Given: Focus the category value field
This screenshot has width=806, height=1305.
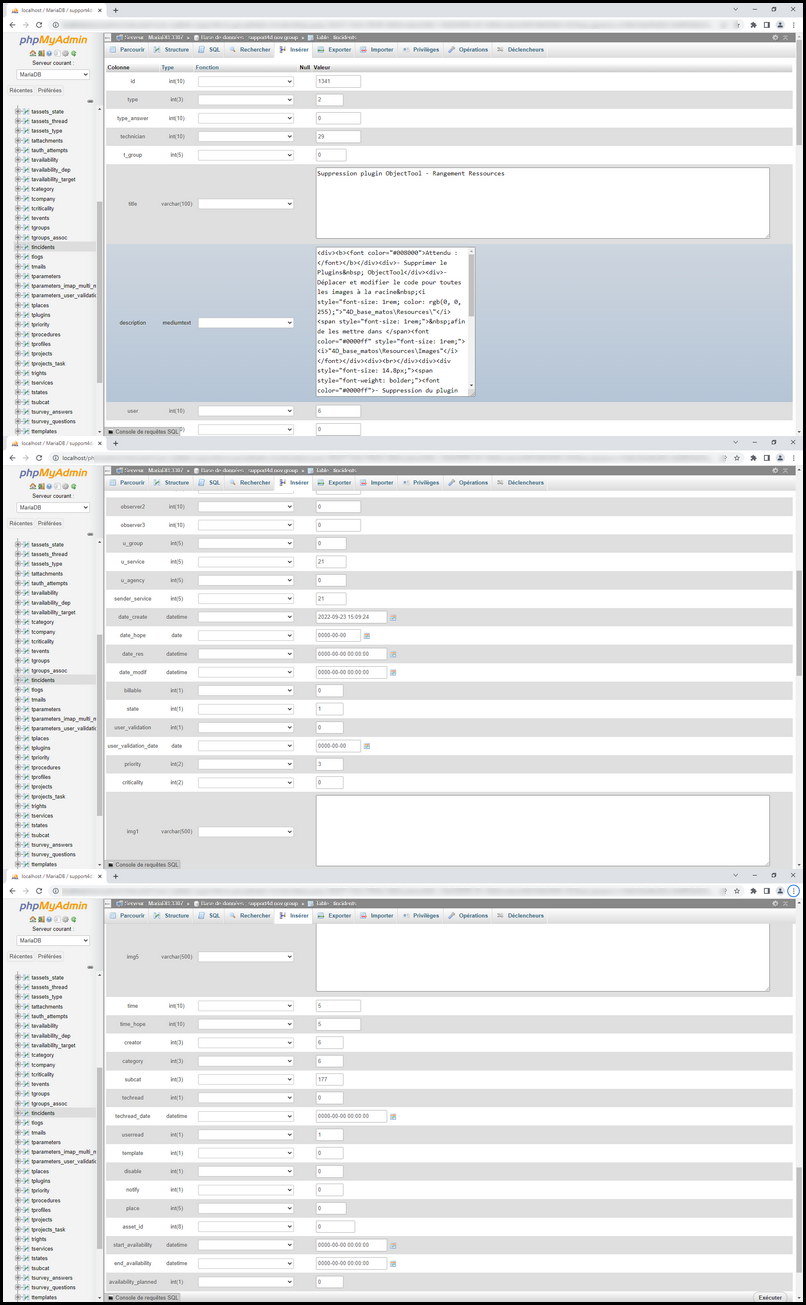Looking at the screenshot, I should point(330,1061).
